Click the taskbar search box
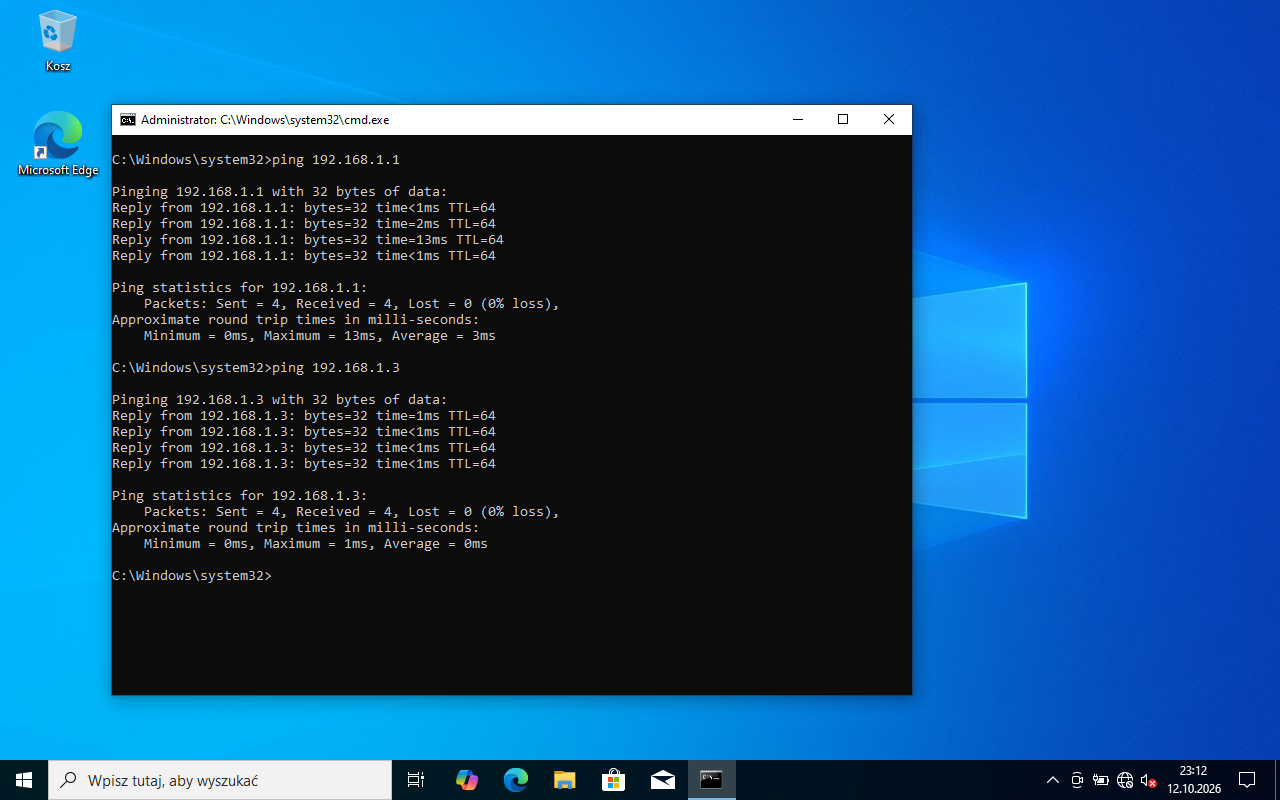This screenshot has width=1280, height=800. [220, 780]
